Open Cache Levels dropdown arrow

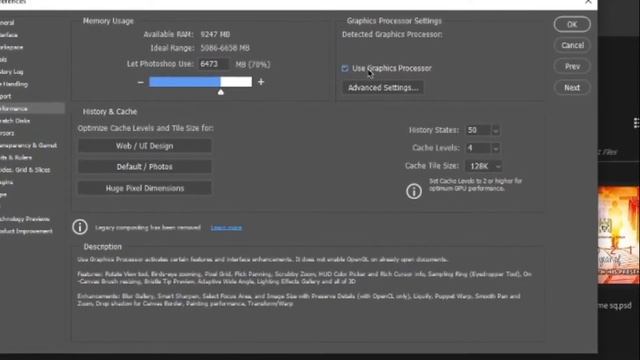pos(496,148)
